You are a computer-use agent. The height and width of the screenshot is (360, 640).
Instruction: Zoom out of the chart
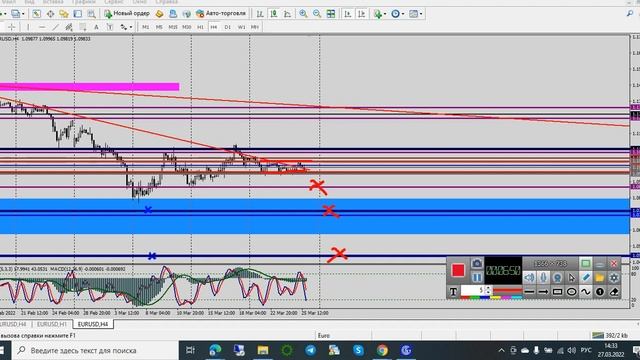point(317,14)
